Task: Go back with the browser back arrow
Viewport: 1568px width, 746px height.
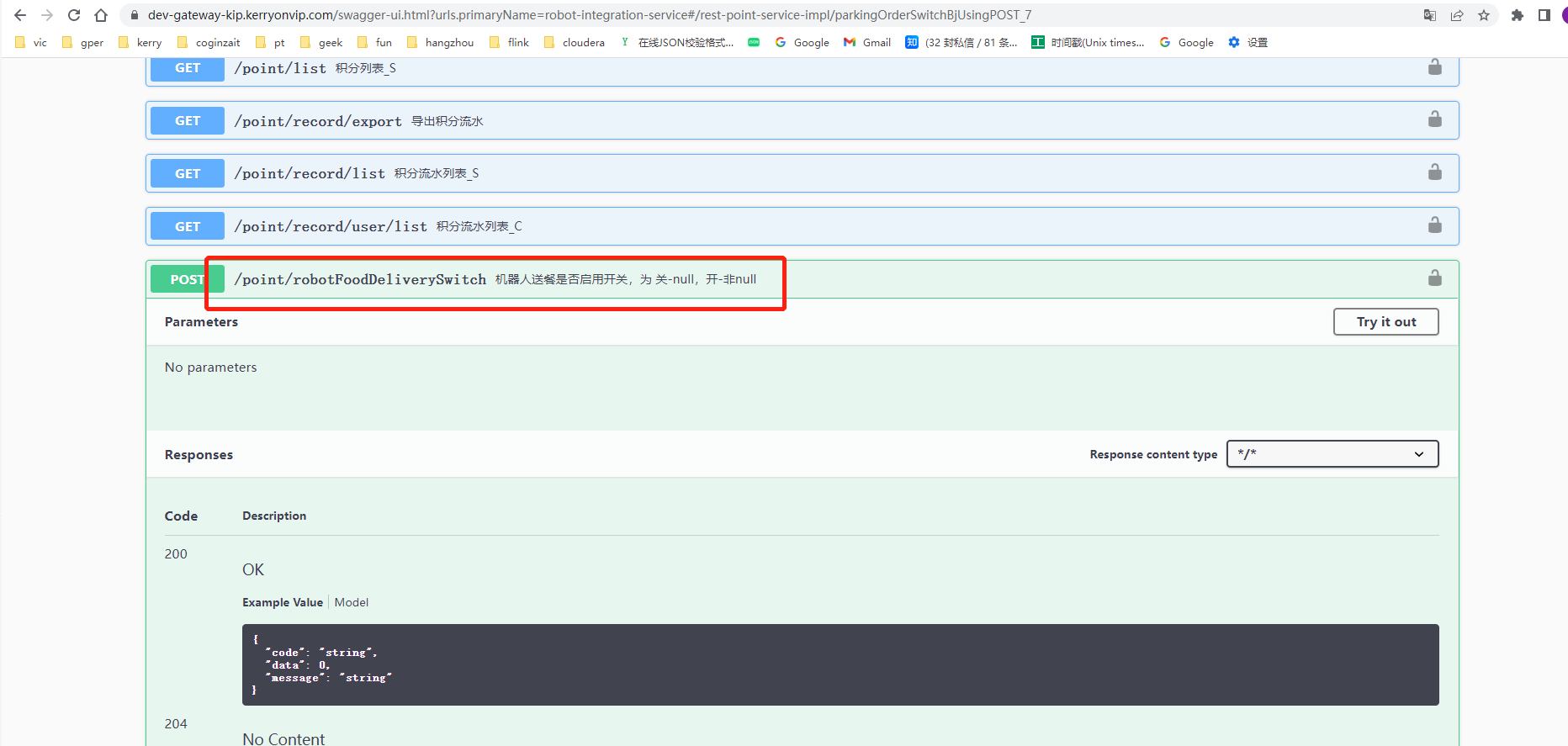Action: pos(20,15)
